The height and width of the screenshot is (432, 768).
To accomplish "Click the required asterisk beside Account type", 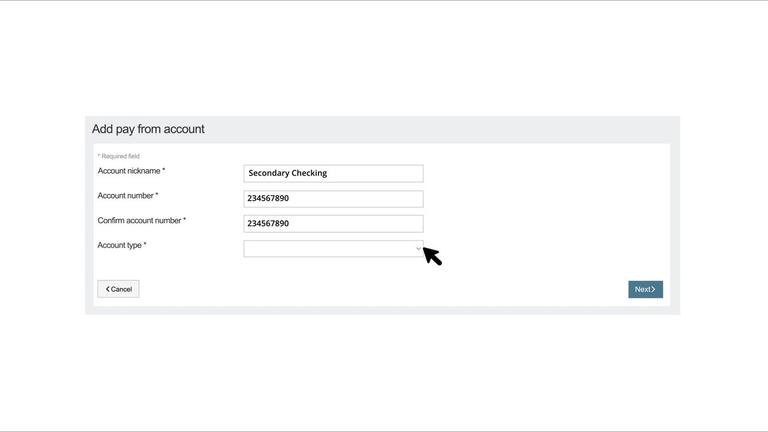I will (x=145, y=245).
